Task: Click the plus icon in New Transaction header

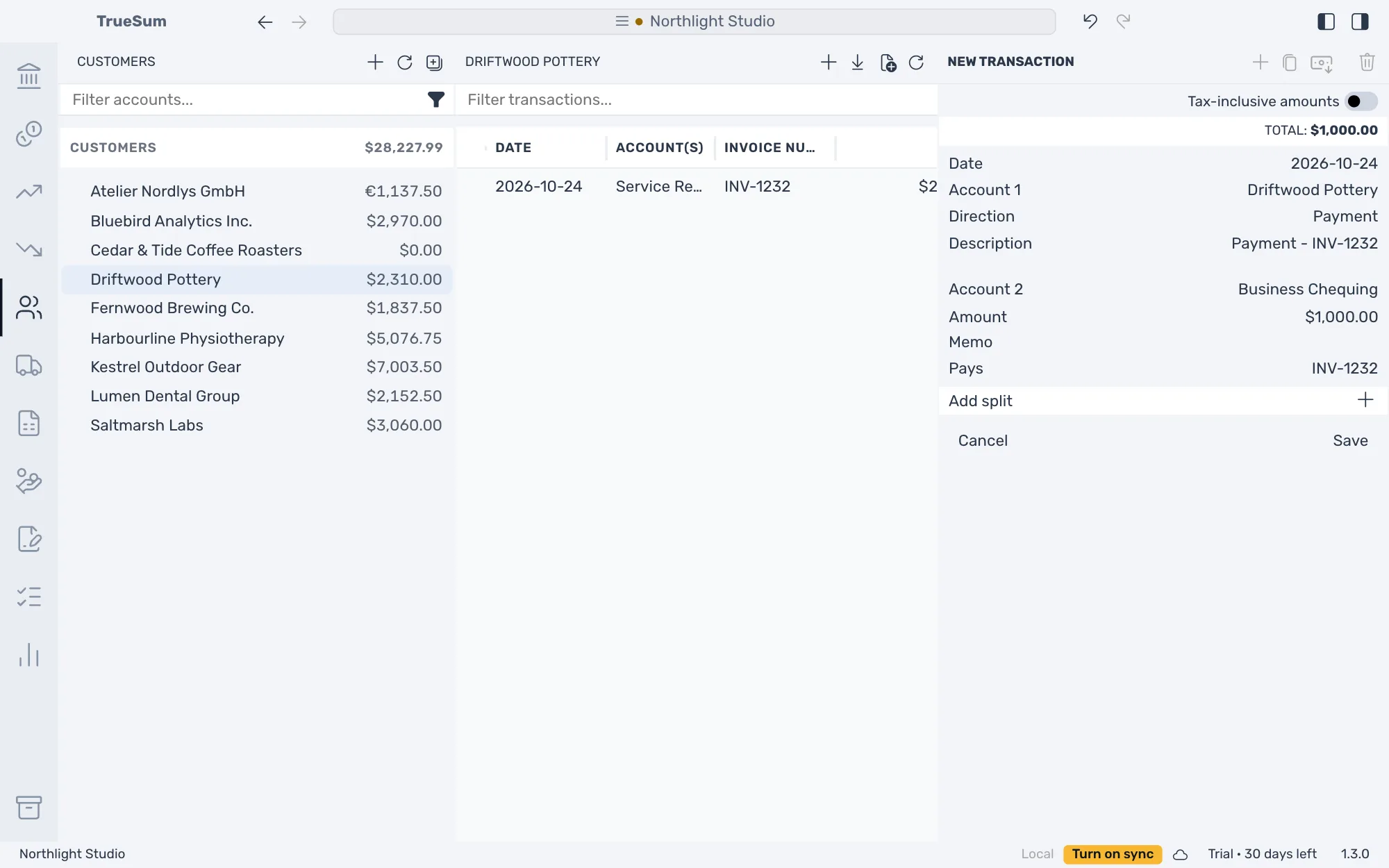Action: 1261,62
